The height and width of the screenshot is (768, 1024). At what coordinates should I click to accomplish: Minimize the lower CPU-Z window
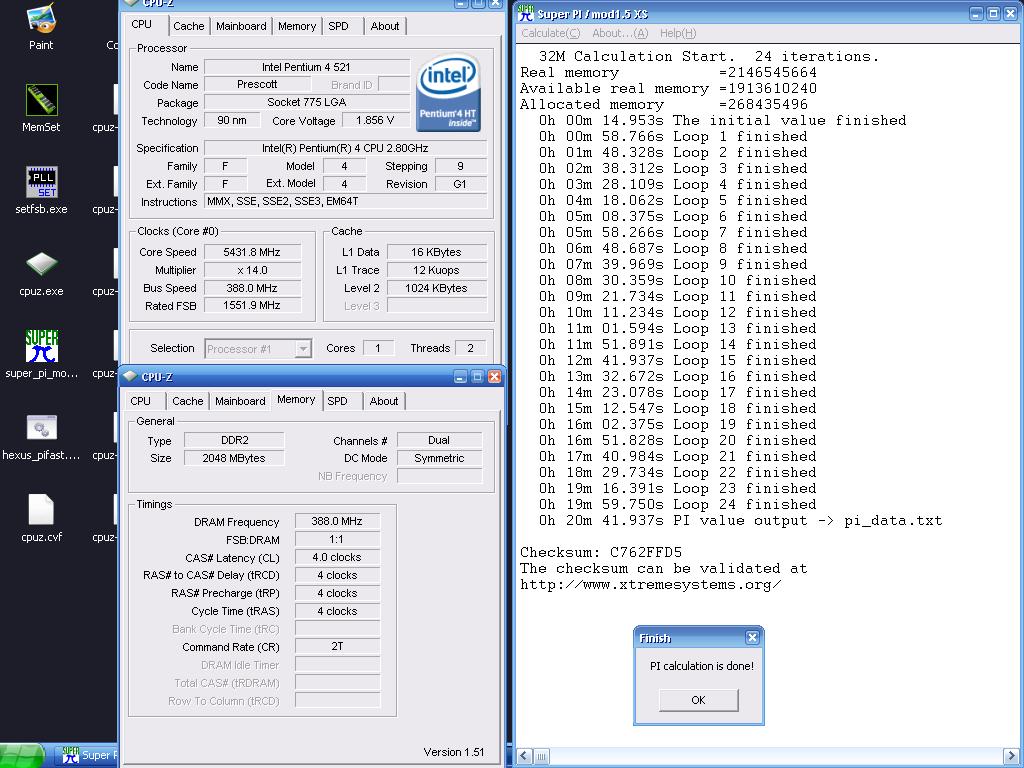pyautogui.click(x=460, y=377)
